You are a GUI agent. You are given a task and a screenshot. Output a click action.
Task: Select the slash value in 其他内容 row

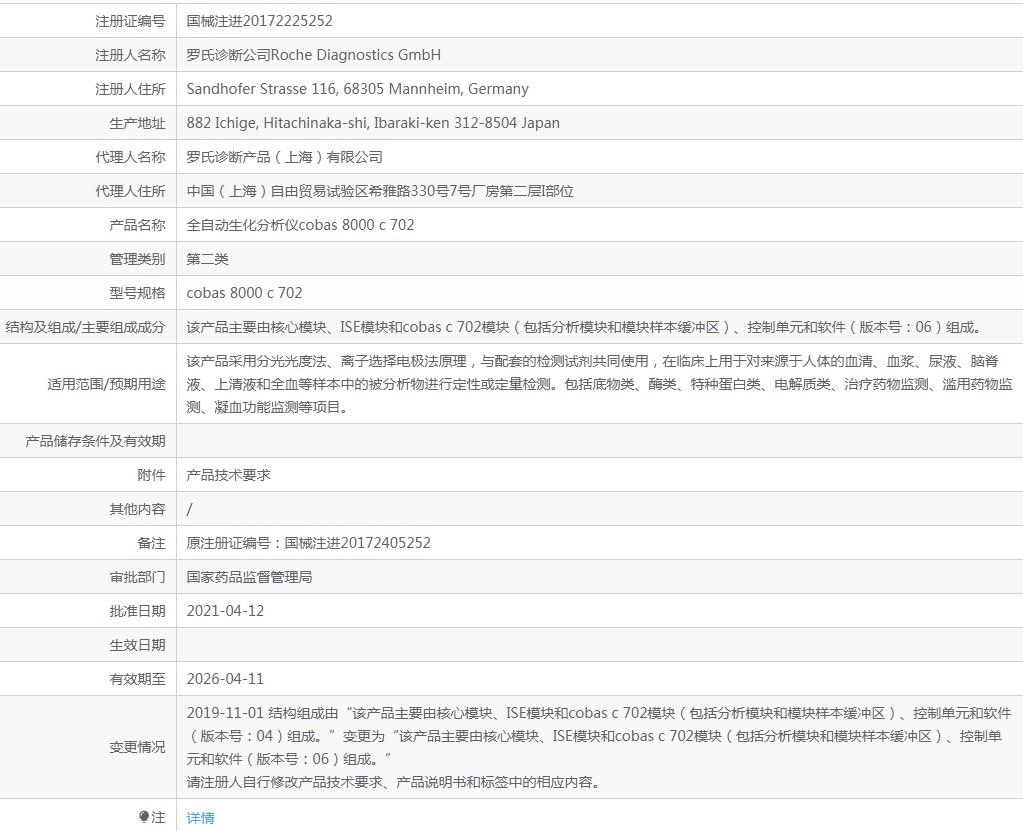click(189, 509)
